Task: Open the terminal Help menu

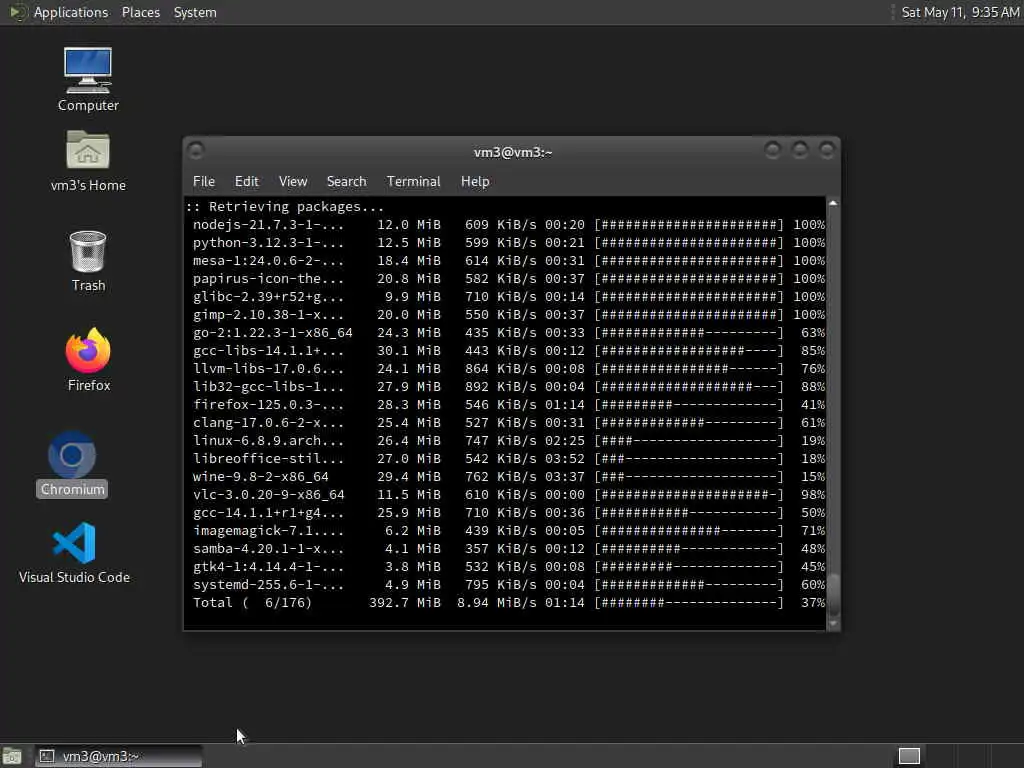Action: point(475,182)
